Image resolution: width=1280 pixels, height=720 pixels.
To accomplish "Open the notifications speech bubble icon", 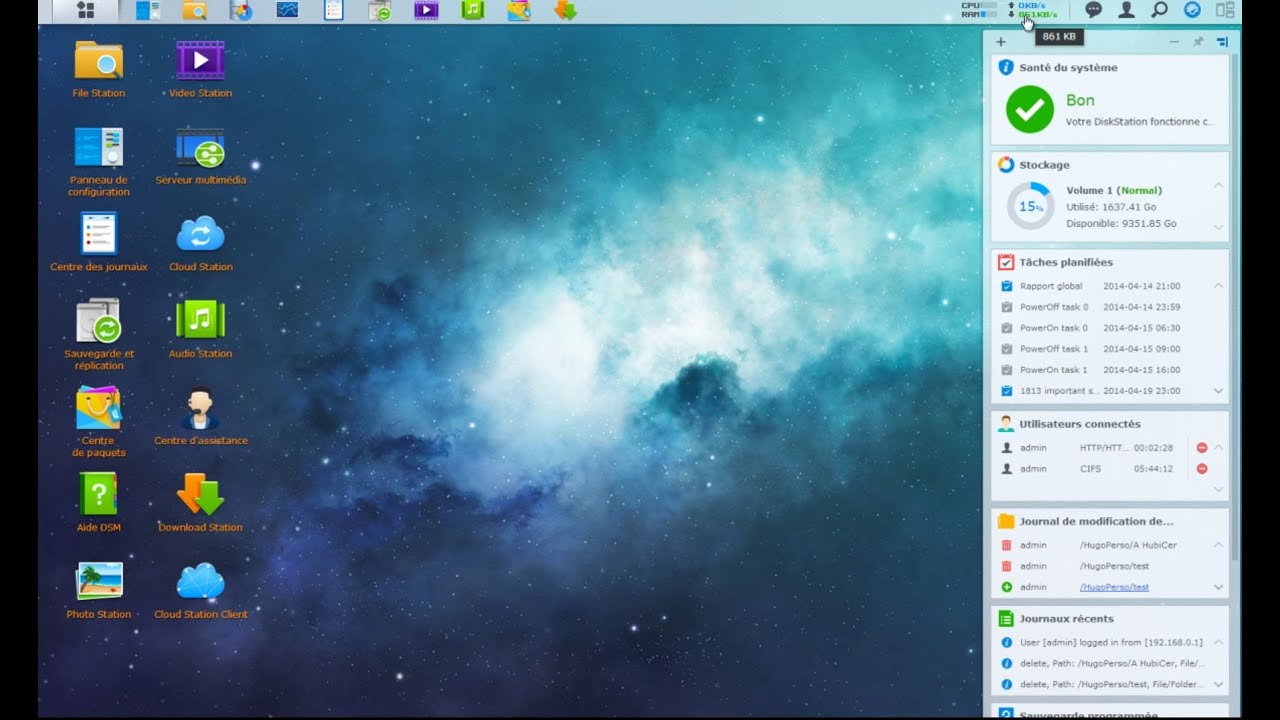I will click(1094, 10).
